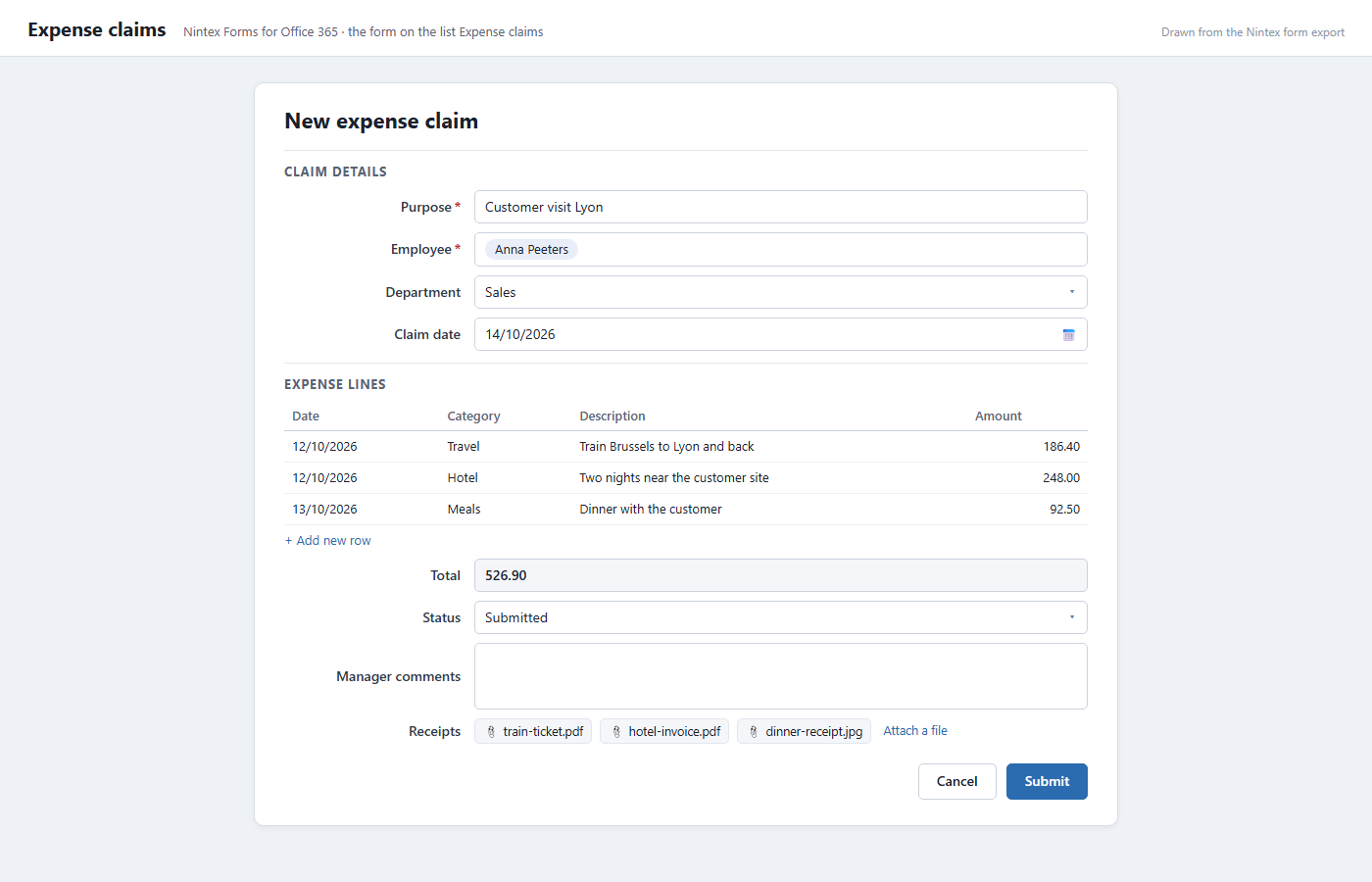Select the Description column header
The width and height of the screenshot is (1372, 882).
tap(612, 416)
